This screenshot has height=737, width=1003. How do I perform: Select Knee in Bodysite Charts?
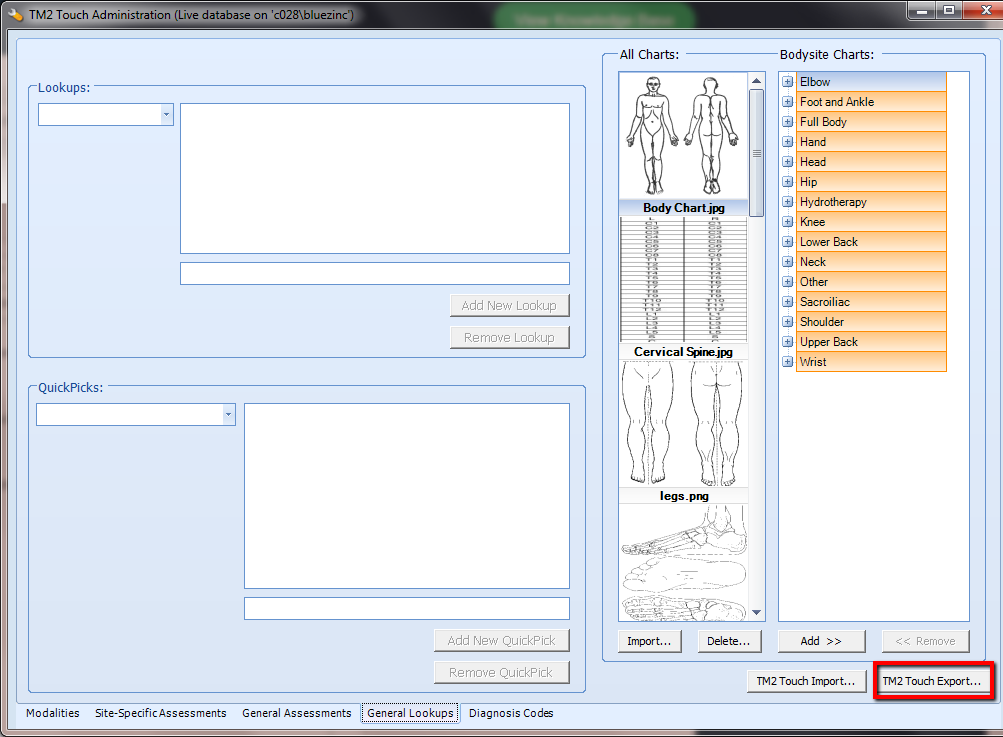[871, 222]
